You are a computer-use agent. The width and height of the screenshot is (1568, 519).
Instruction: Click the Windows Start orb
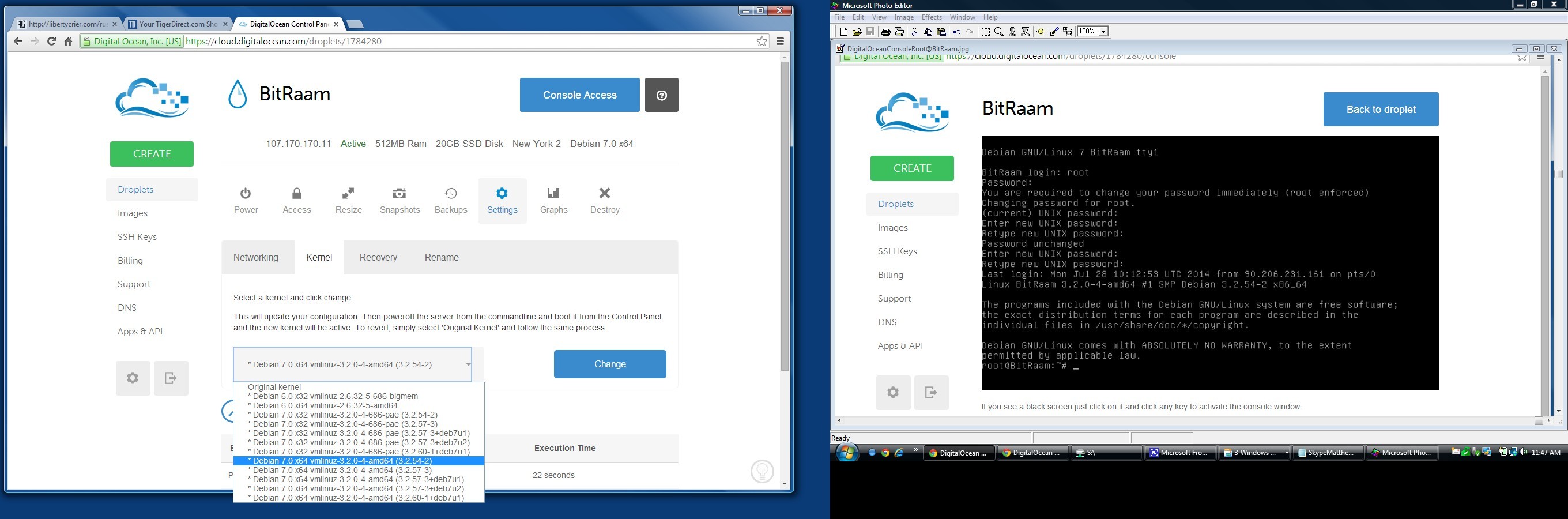tap(847, 453)
